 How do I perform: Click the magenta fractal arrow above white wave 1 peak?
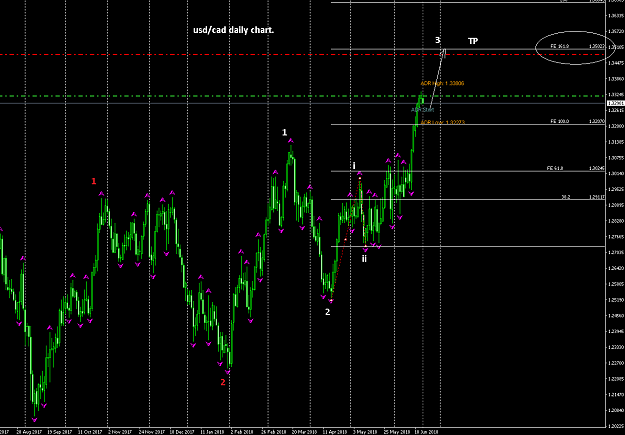coord(291,140)
